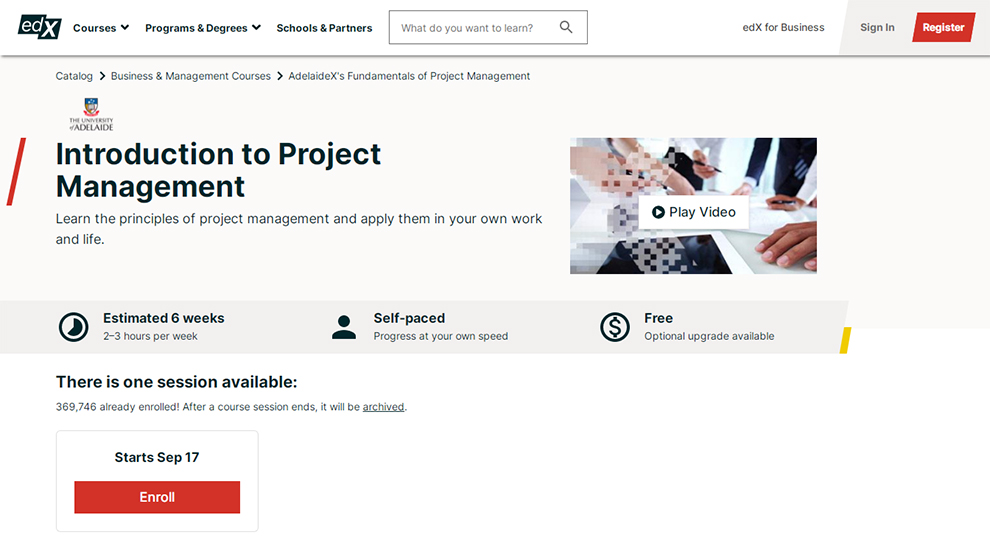Click the 'Learn the principles of project management' description
Screen dimensions: 990x543
pyautogui.click(x=299, y=229)
